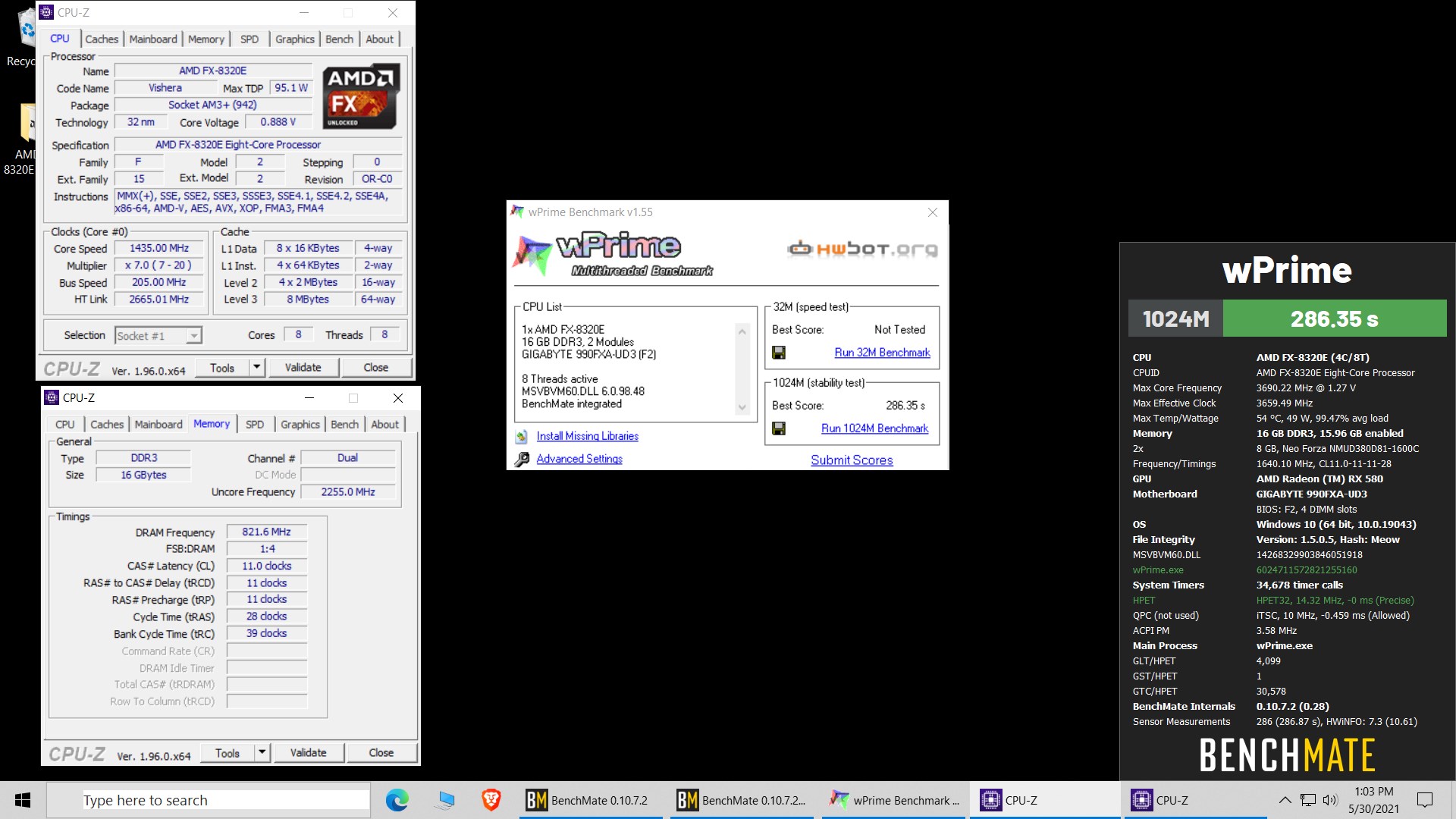Click the wPrime title bar app icon

[x=517, y=212]
